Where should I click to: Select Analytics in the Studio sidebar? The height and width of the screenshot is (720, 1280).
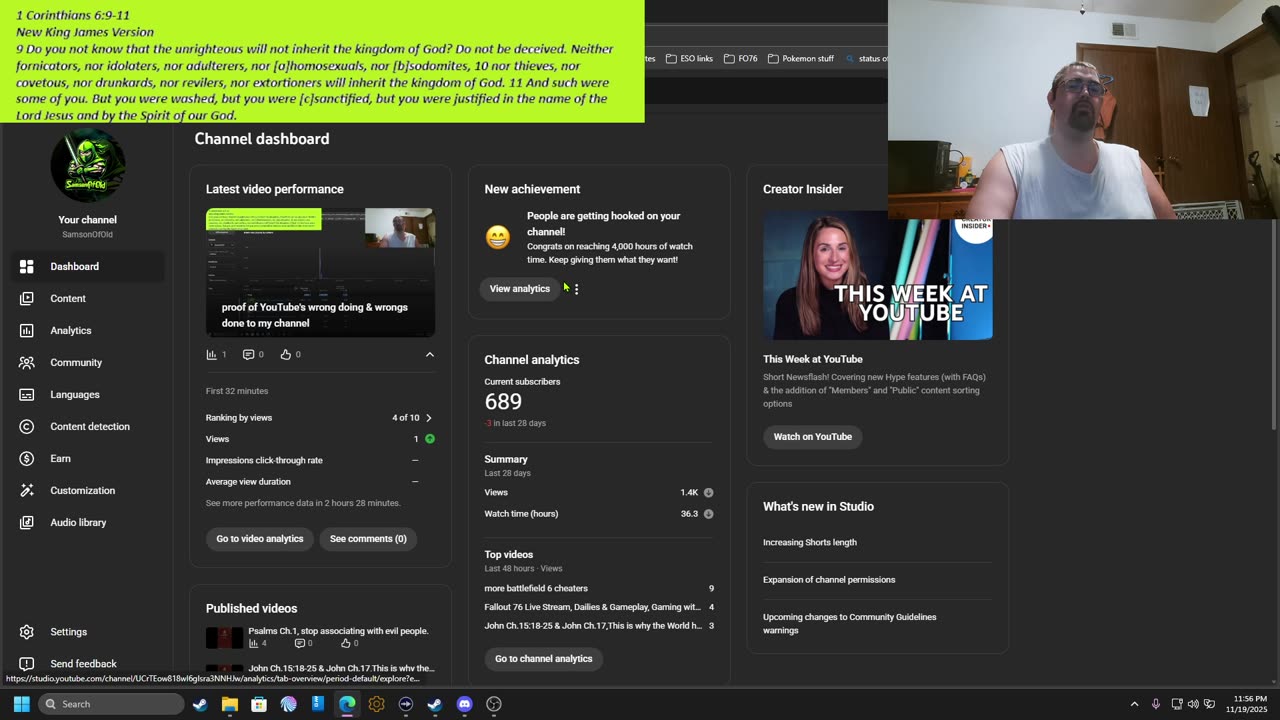(x=88, y=330)
